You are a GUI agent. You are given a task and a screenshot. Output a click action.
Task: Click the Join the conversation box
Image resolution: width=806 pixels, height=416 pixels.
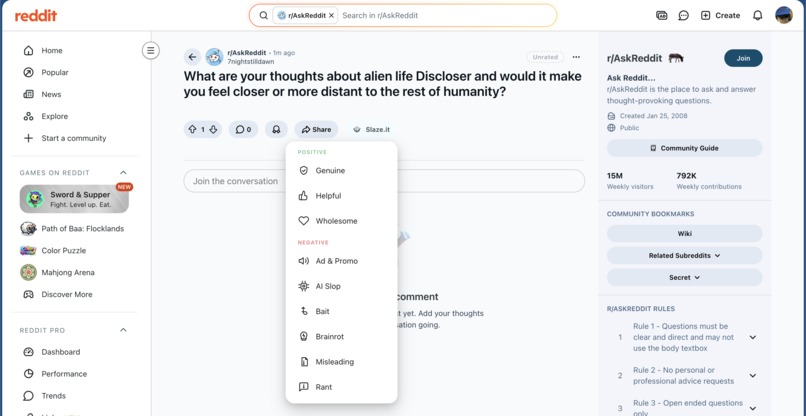pos(384,181)
